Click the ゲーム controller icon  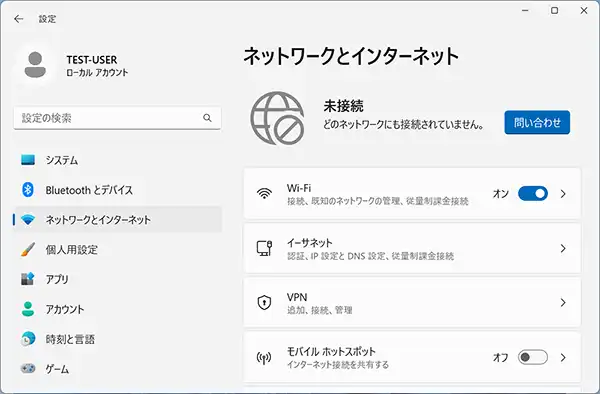[28, 368]
